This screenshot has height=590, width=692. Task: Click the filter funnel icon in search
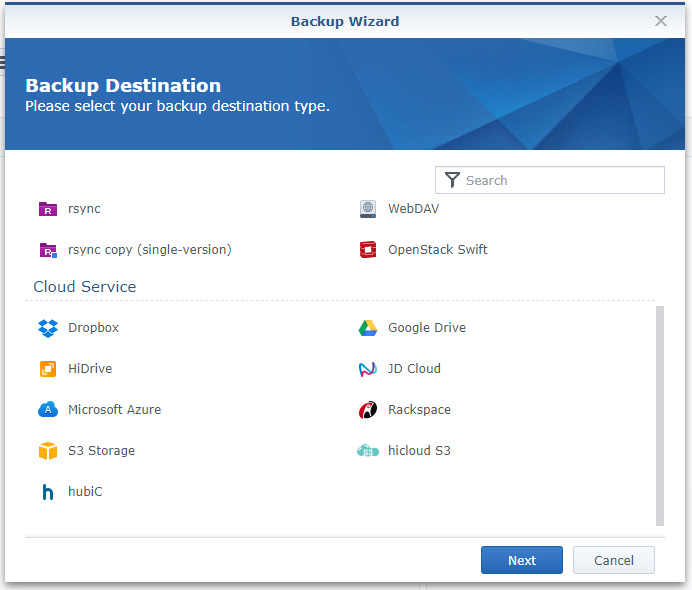tap(452, 180)
